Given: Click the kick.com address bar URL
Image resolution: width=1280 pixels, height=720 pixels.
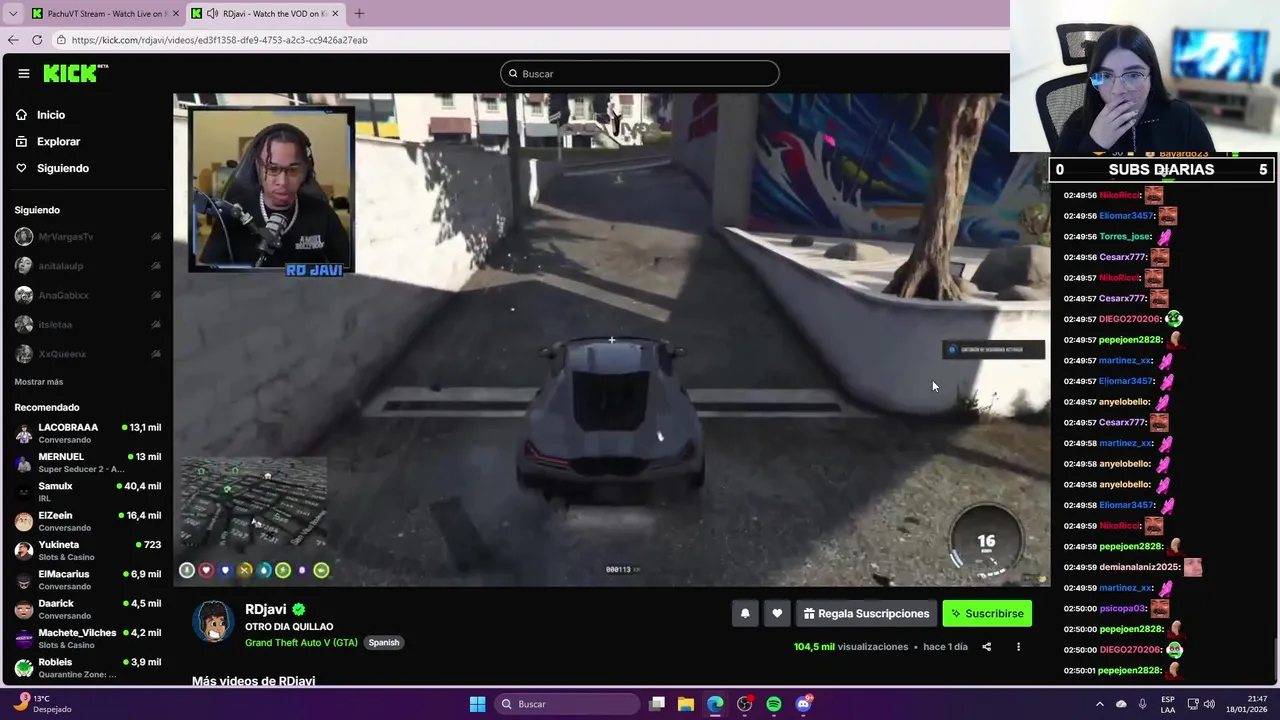Looking at the screenshot, I should click(219, 40).
